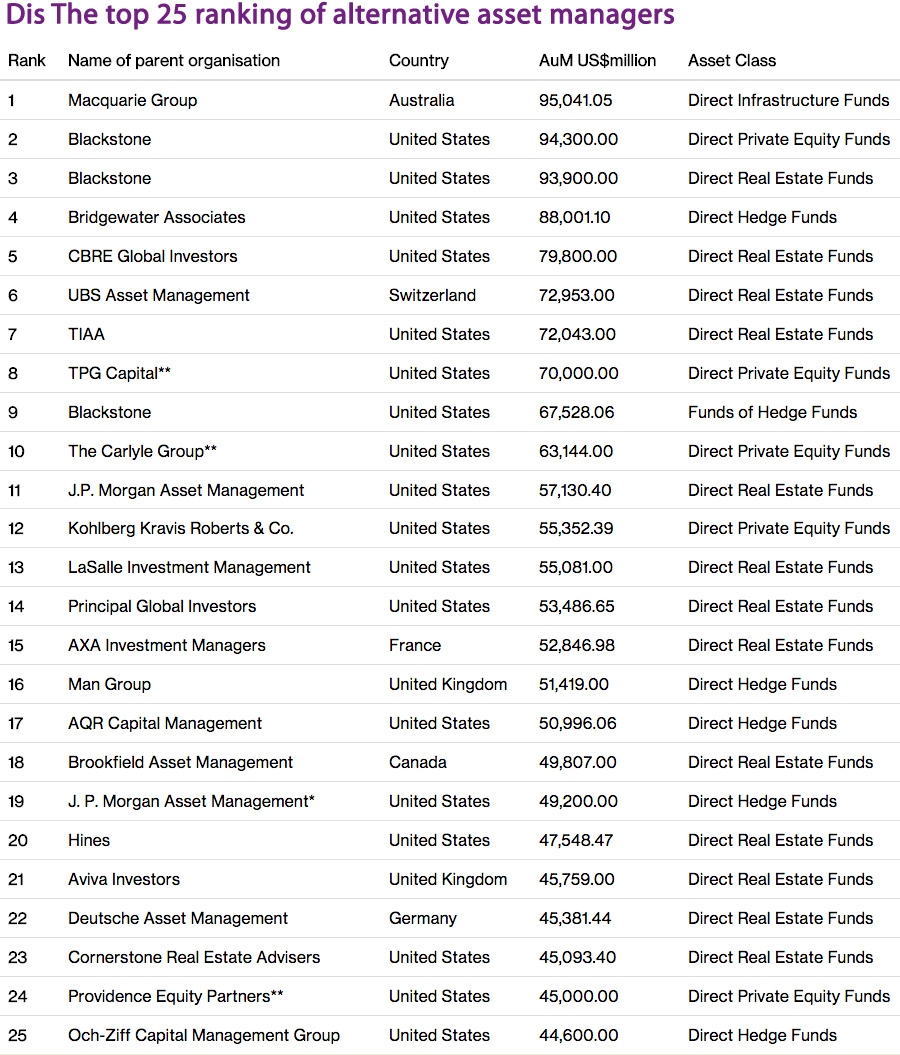
Task: Click the AuM value '45,759.00'
Action: pos(576,879)
